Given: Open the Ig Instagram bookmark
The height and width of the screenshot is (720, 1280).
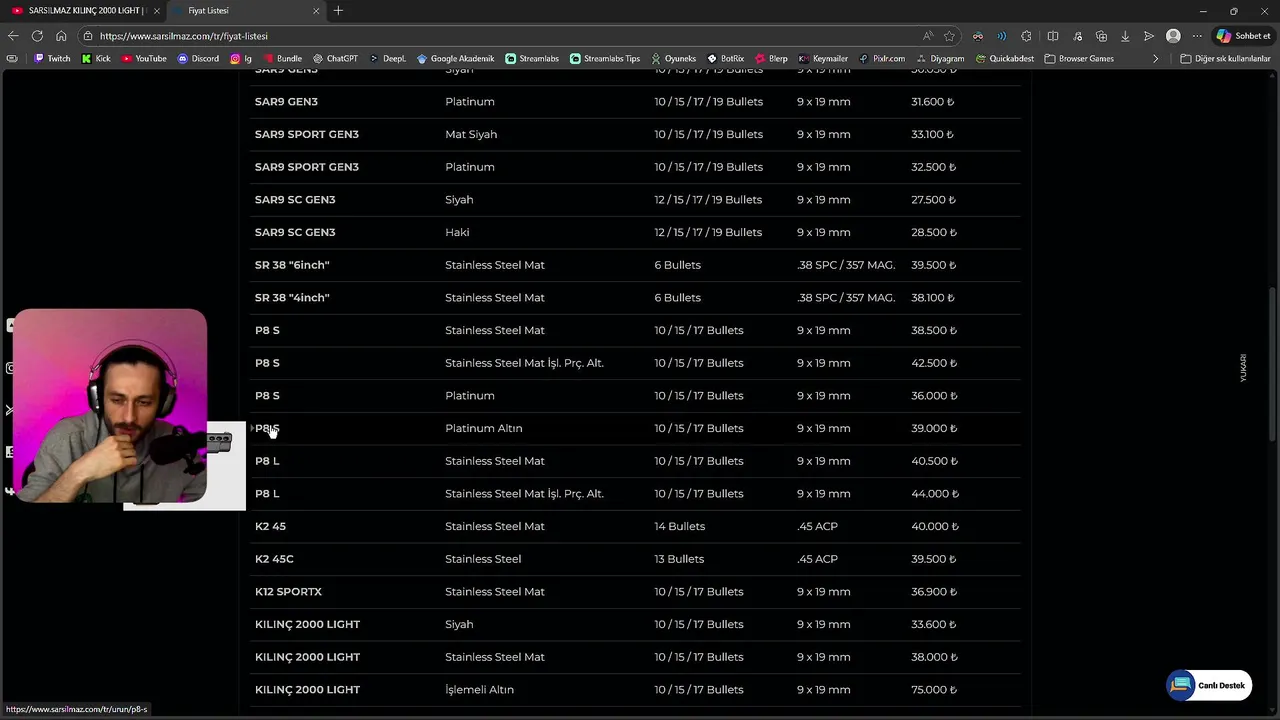Looking at the screenshot, I should [241, 59].
